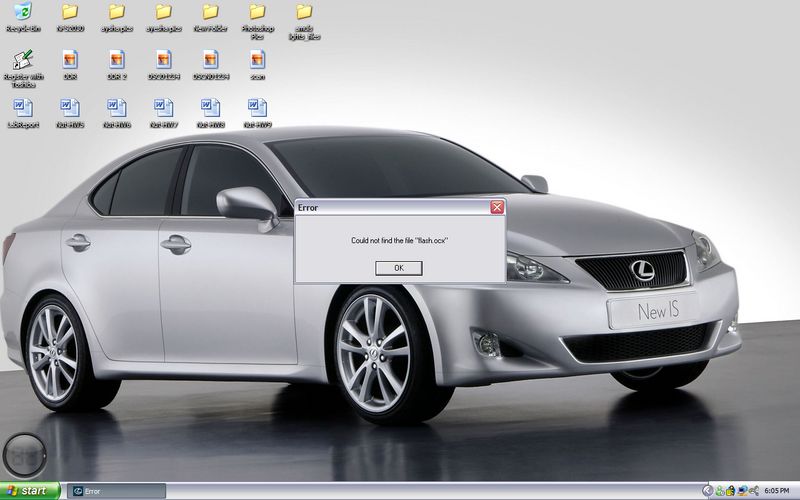Image resolution: width=800 pixels, height=500 pixels.
Task: Select the LabReport Word document
Action: (x=23, y=113)
